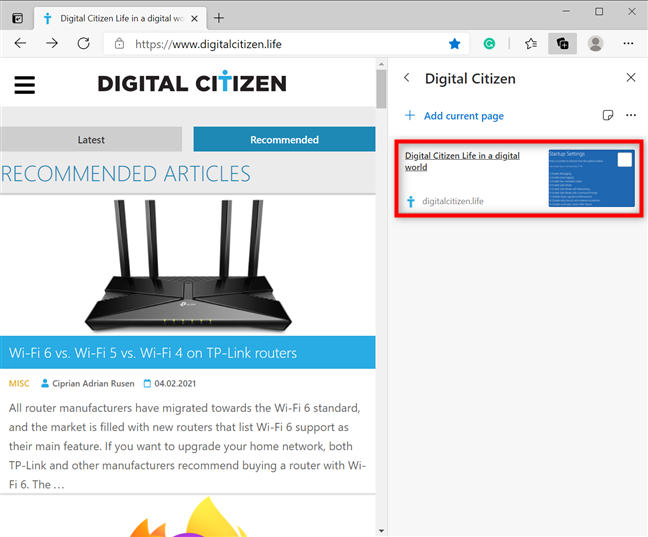Open the TP-Link router article image
Image resolution: width=648 pixels, height=537 pixels.
click(188, 265)
